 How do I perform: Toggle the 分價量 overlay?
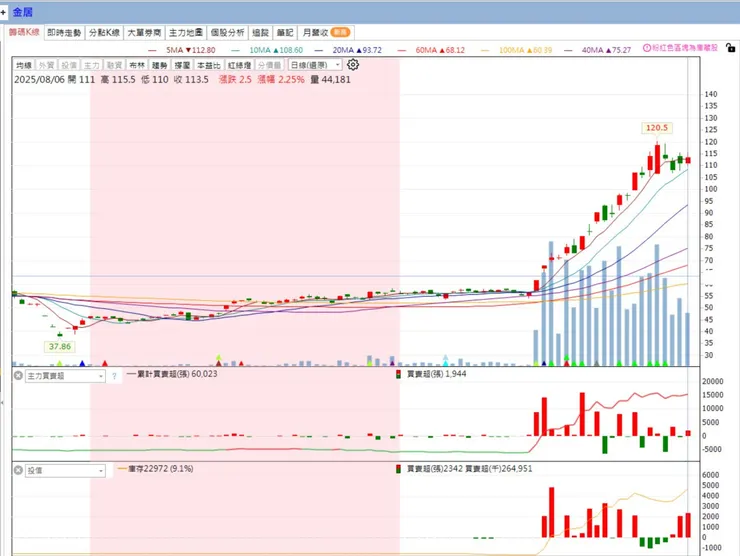pyautogui.click(x=269, y=65)
